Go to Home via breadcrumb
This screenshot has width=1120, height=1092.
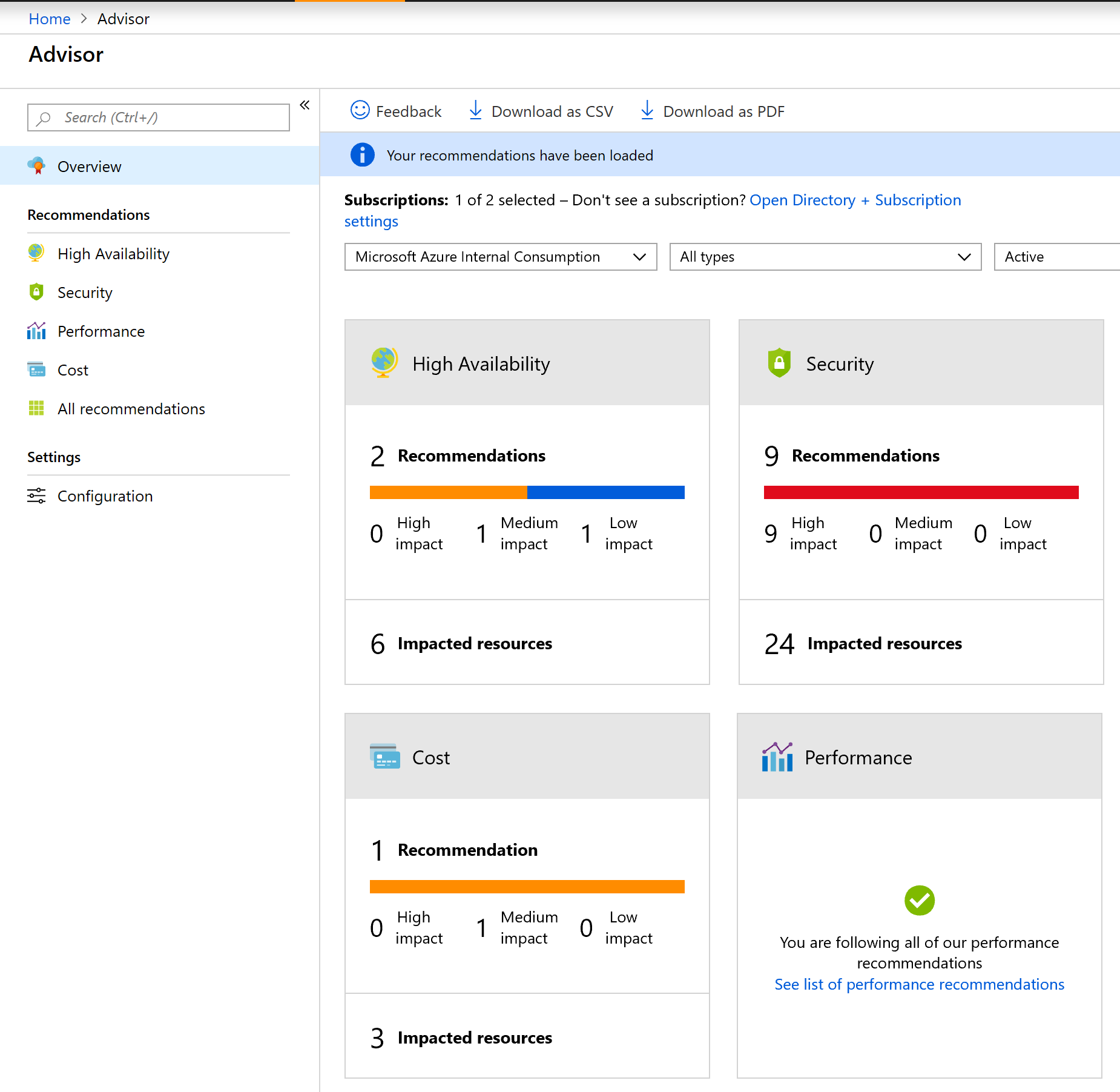(50, 19)
